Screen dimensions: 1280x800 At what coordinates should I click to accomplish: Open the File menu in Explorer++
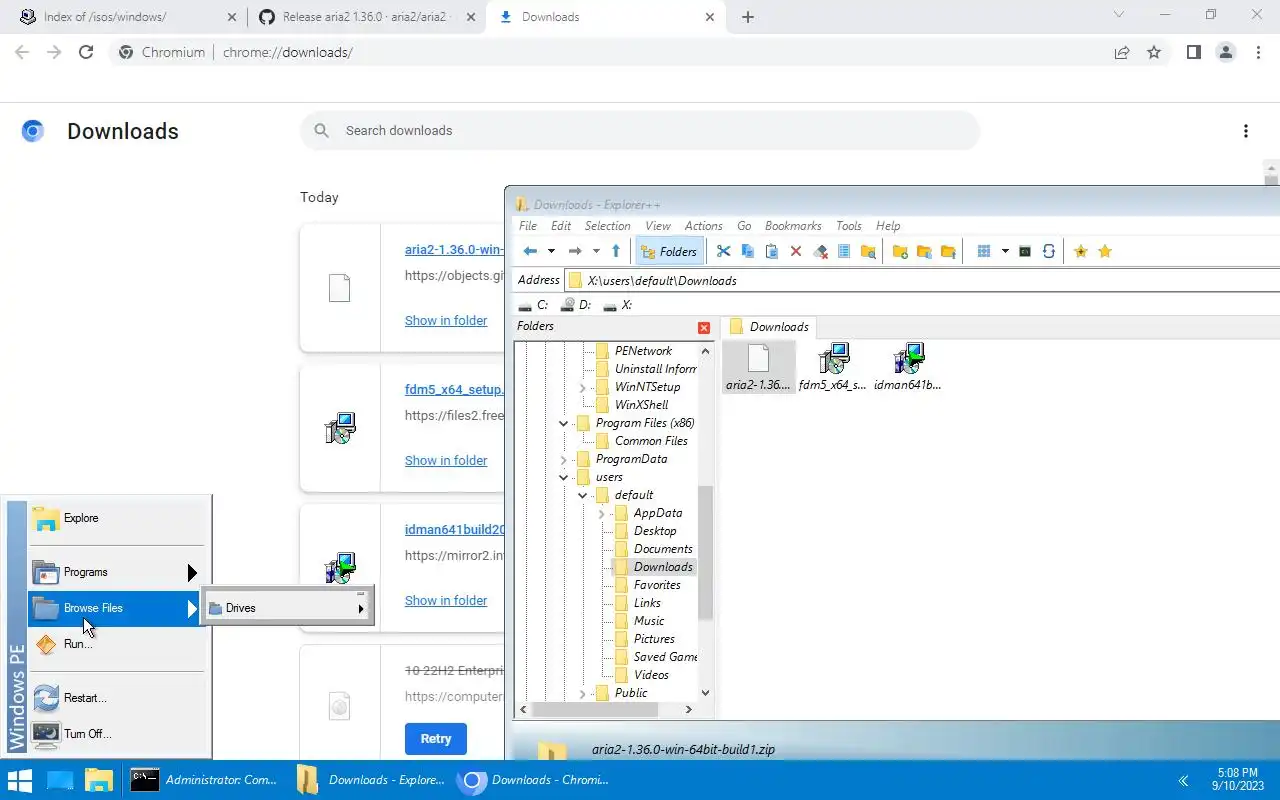[x=528, y=226]
